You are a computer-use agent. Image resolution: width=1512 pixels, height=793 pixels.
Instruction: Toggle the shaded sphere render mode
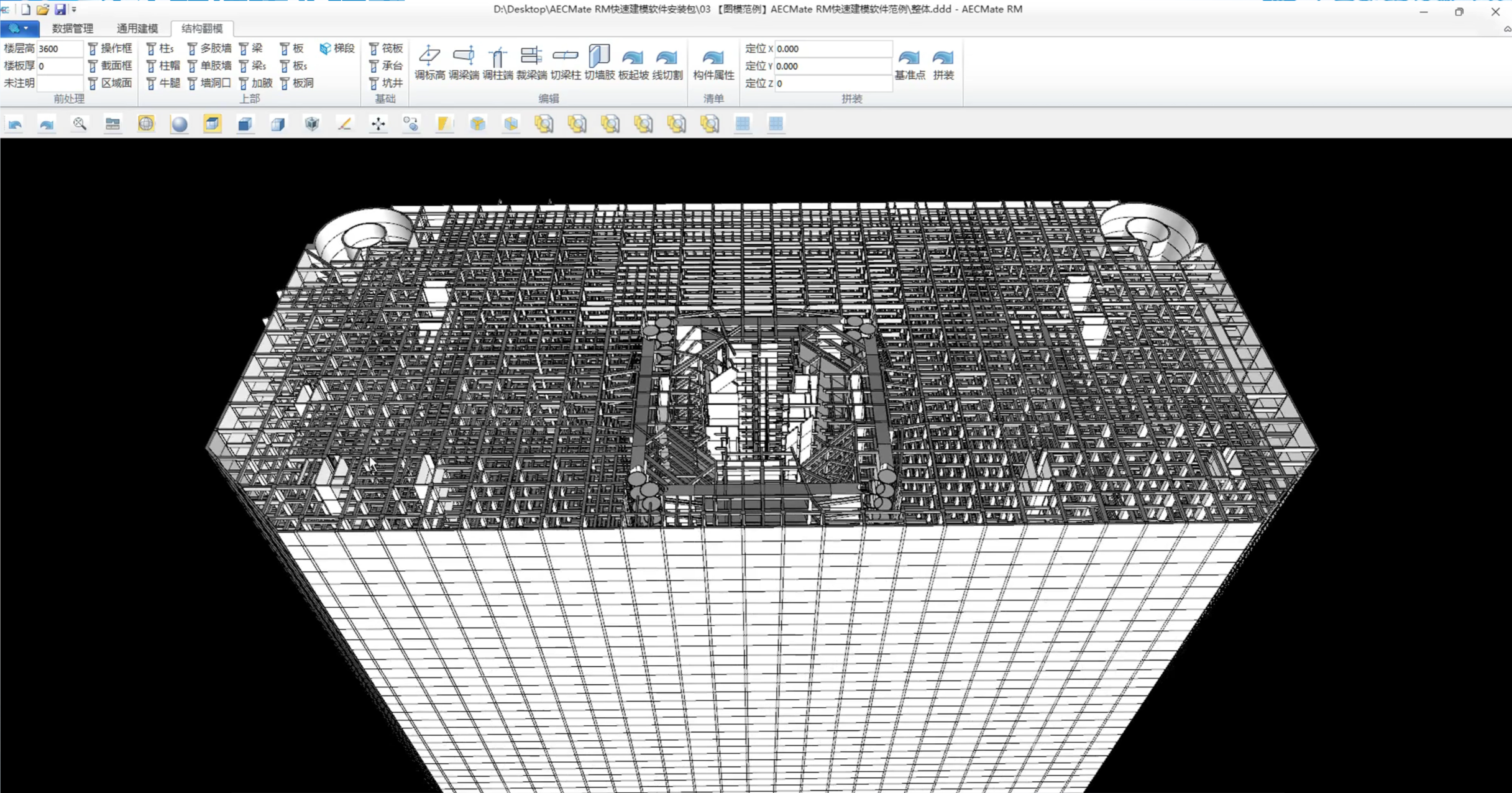[x=179, y=124]
